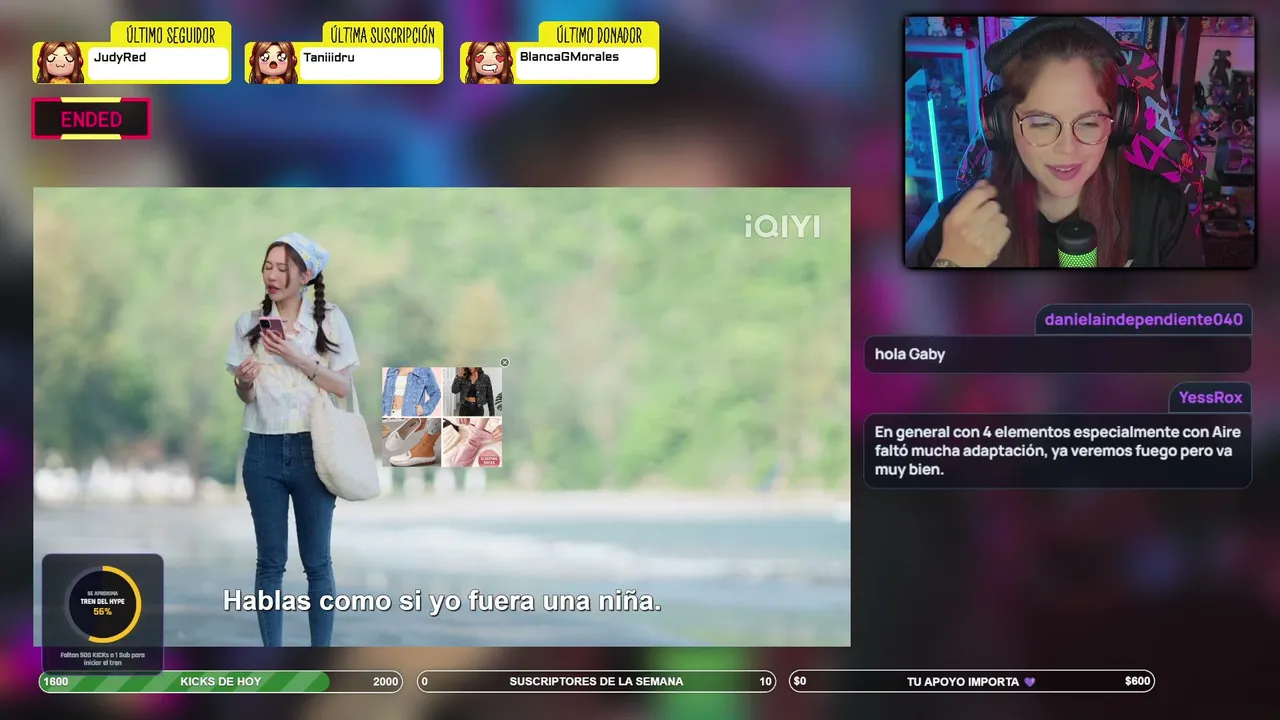
Task: Click the 1600 kicks current value
Action: (x=56, y=682)
